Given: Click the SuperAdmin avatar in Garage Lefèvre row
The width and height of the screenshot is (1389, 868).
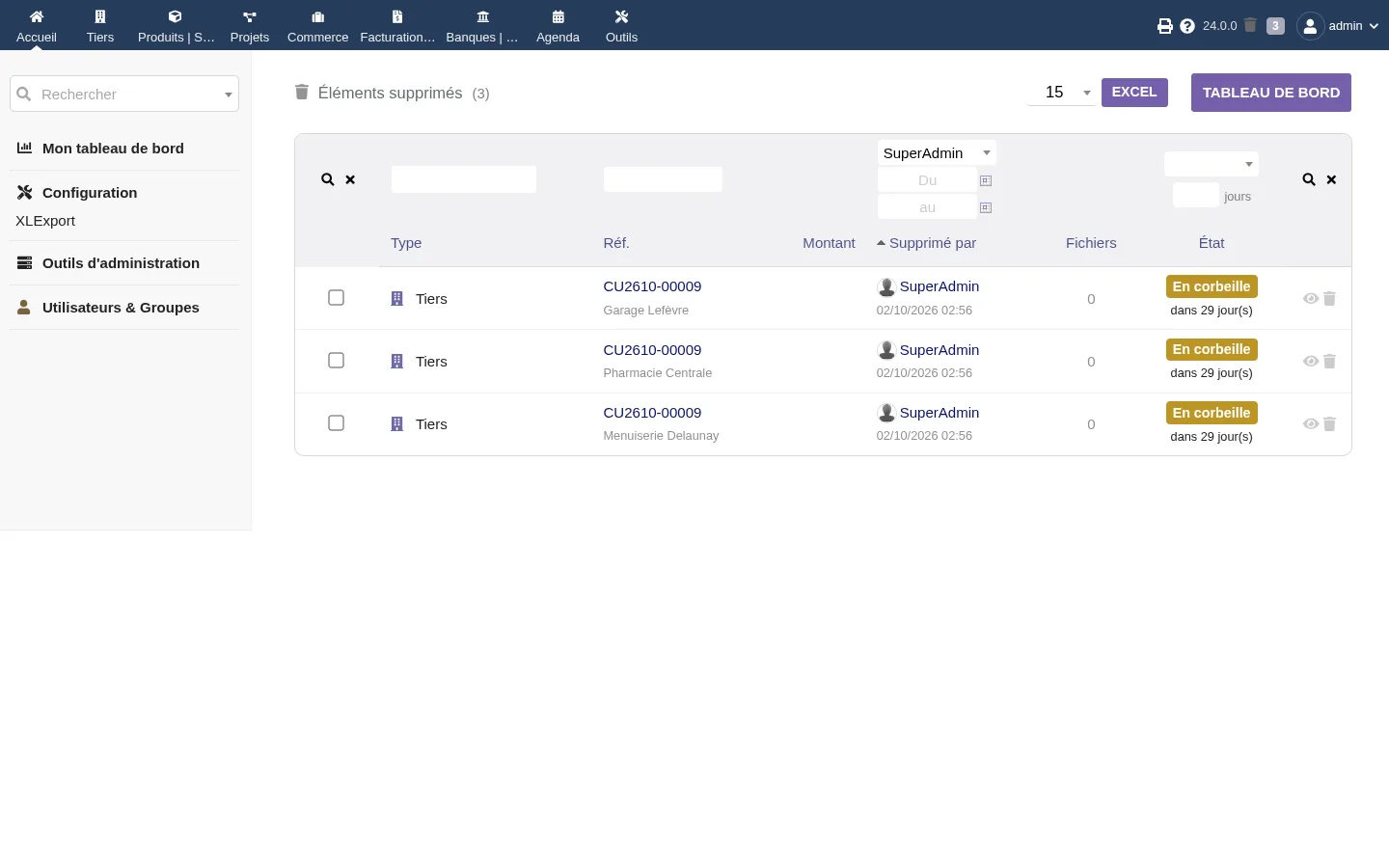Looking at the screenshot, I should click(886, 287).
